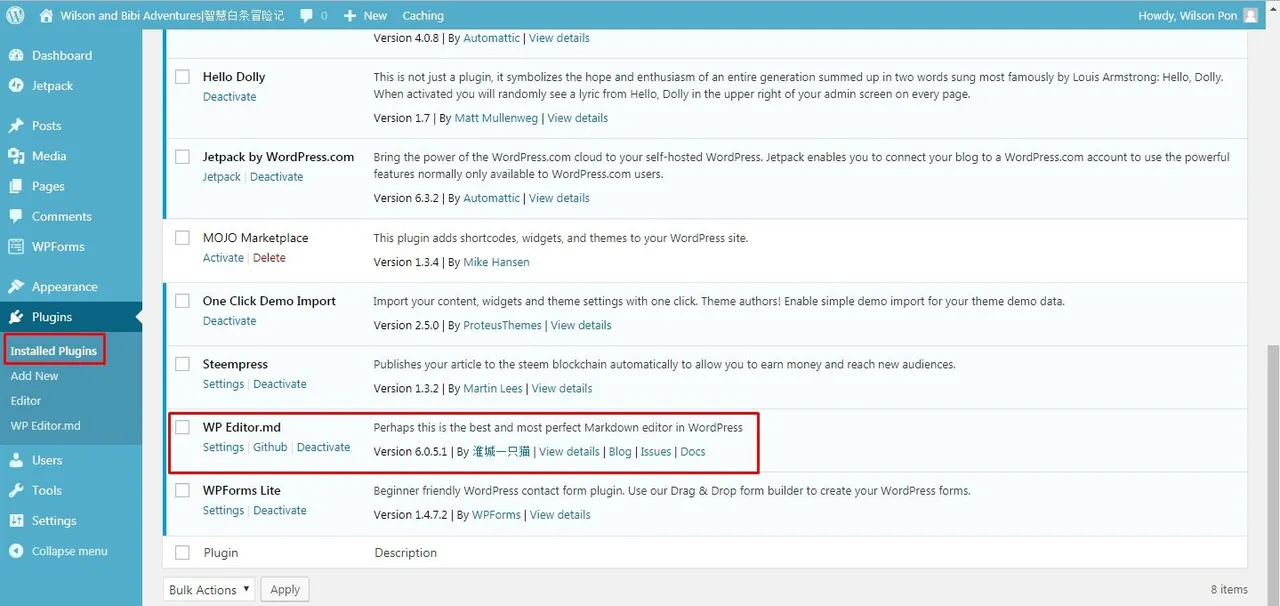Tick the MOJO Marketplace checkbox
Image resolution: width=1280 pixels, height=606 pixels.
click(182, 237)
